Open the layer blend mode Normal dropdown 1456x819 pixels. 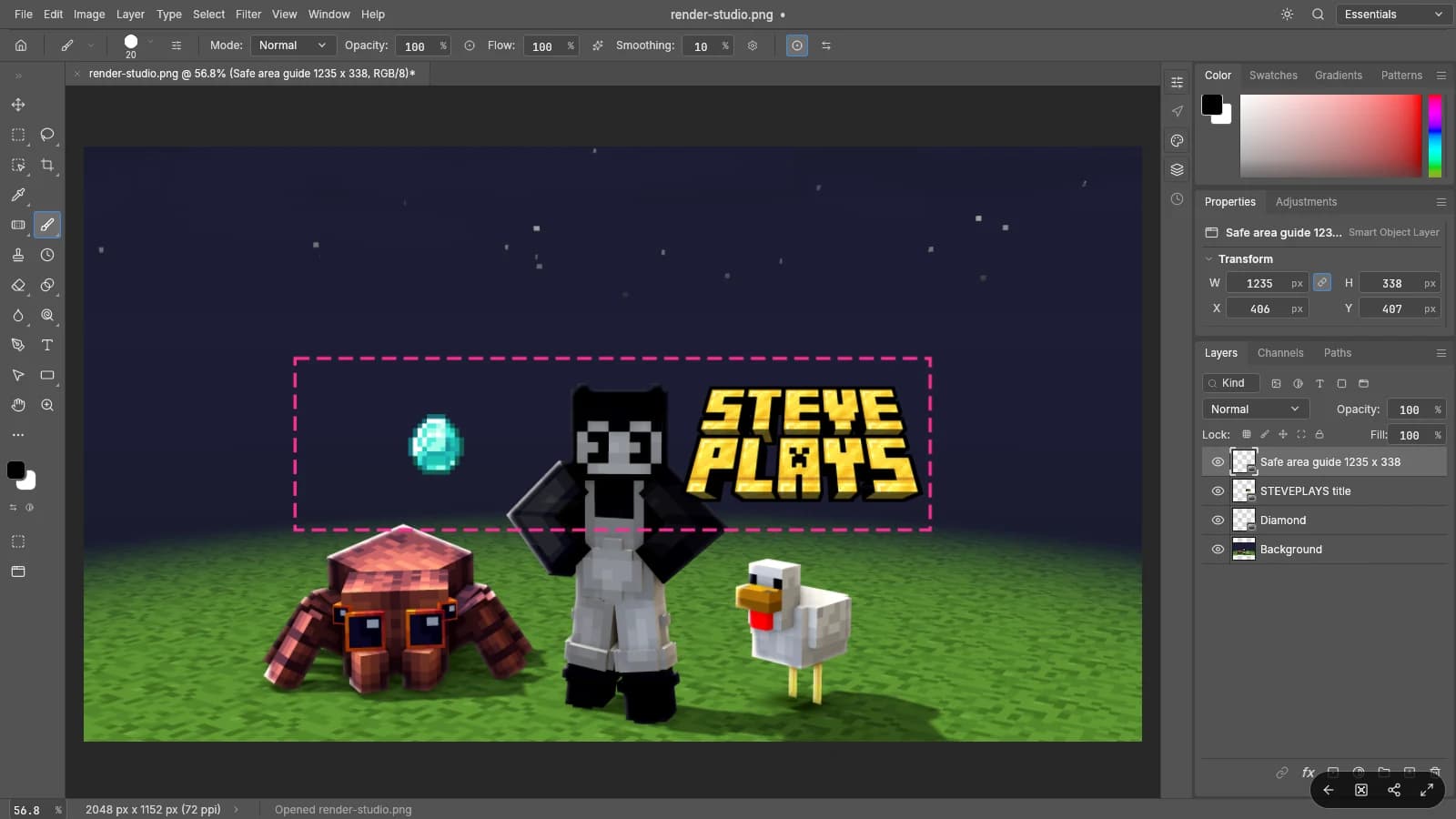click(1255, 409)
